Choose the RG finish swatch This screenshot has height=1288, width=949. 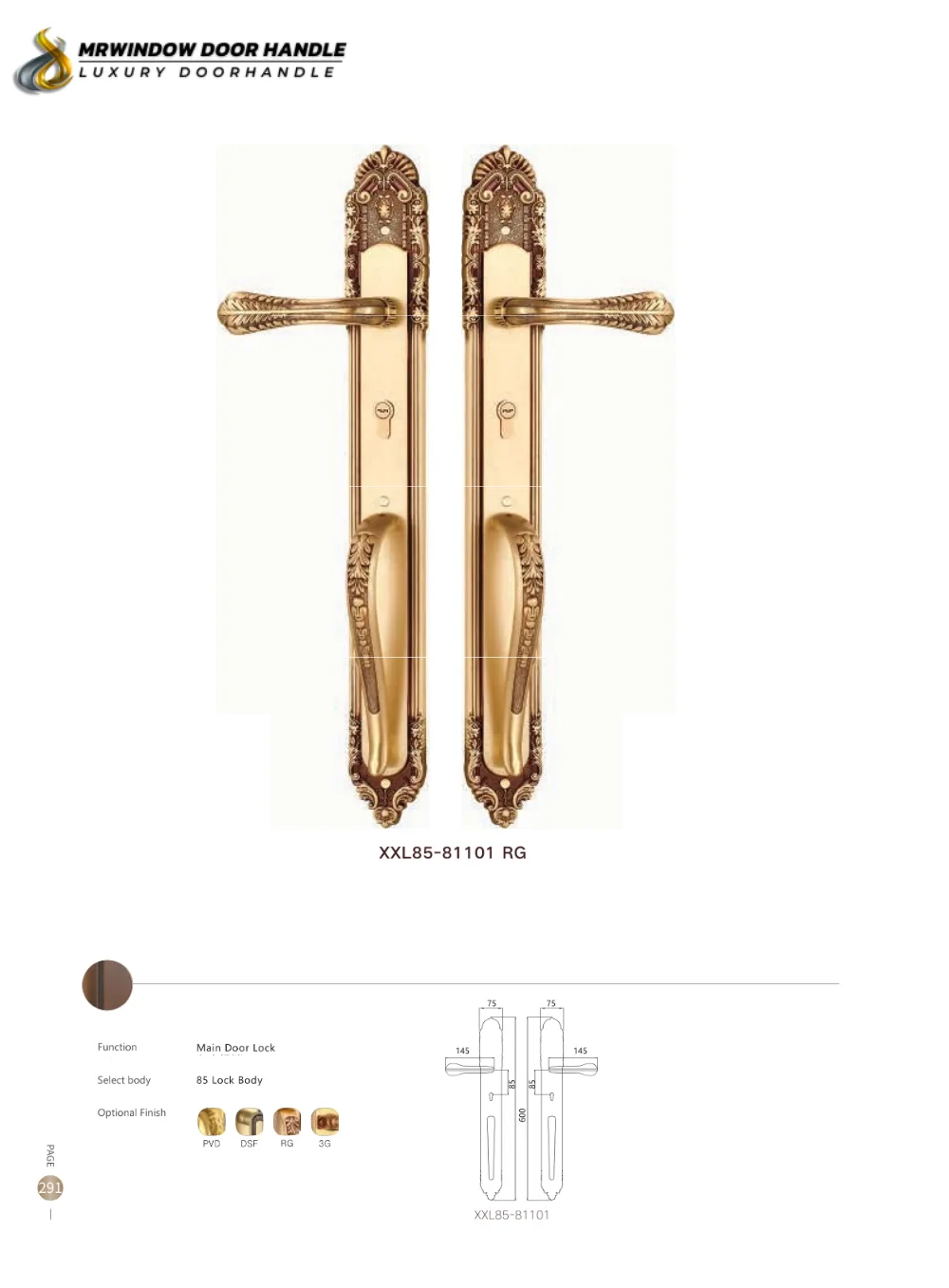[x=288, y=1122]
